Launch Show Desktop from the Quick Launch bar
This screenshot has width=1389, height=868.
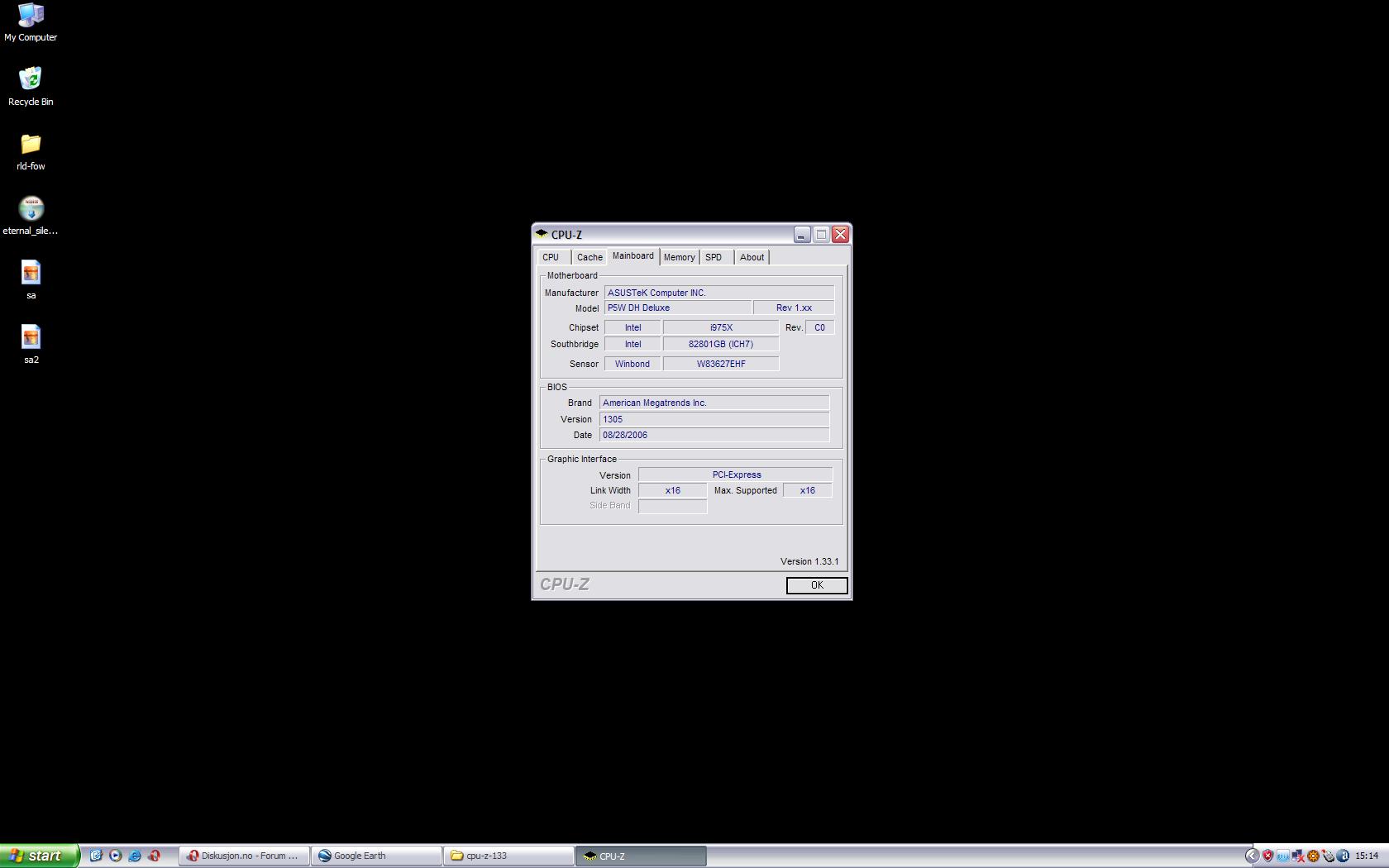point(96,856)
